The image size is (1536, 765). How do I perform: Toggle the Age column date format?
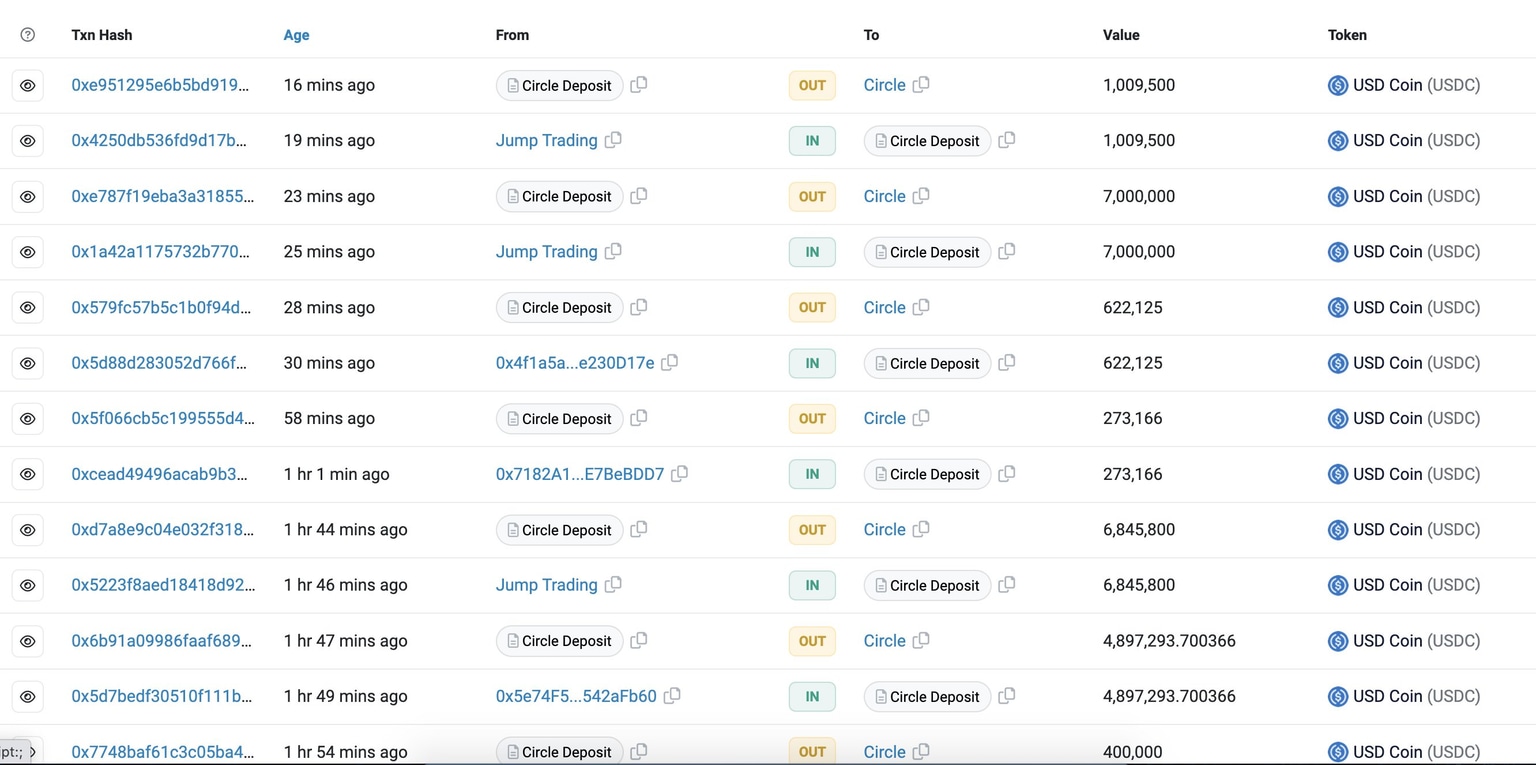click(296, 35)
